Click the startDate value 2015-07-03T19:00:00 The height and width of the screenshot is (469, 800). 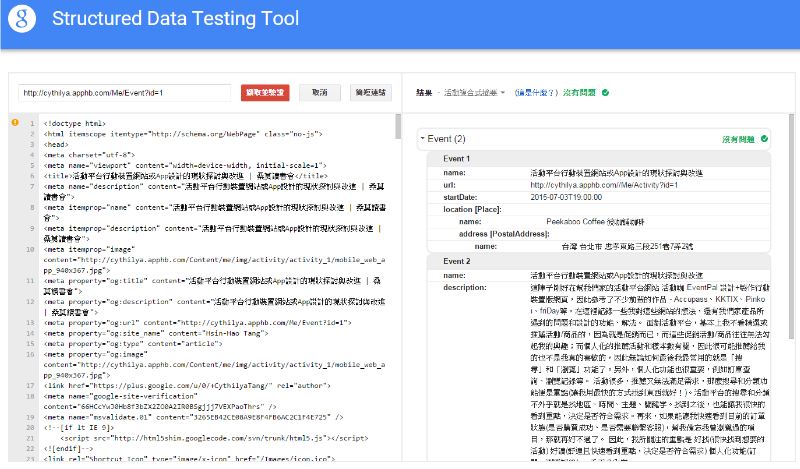pos(599,197)
